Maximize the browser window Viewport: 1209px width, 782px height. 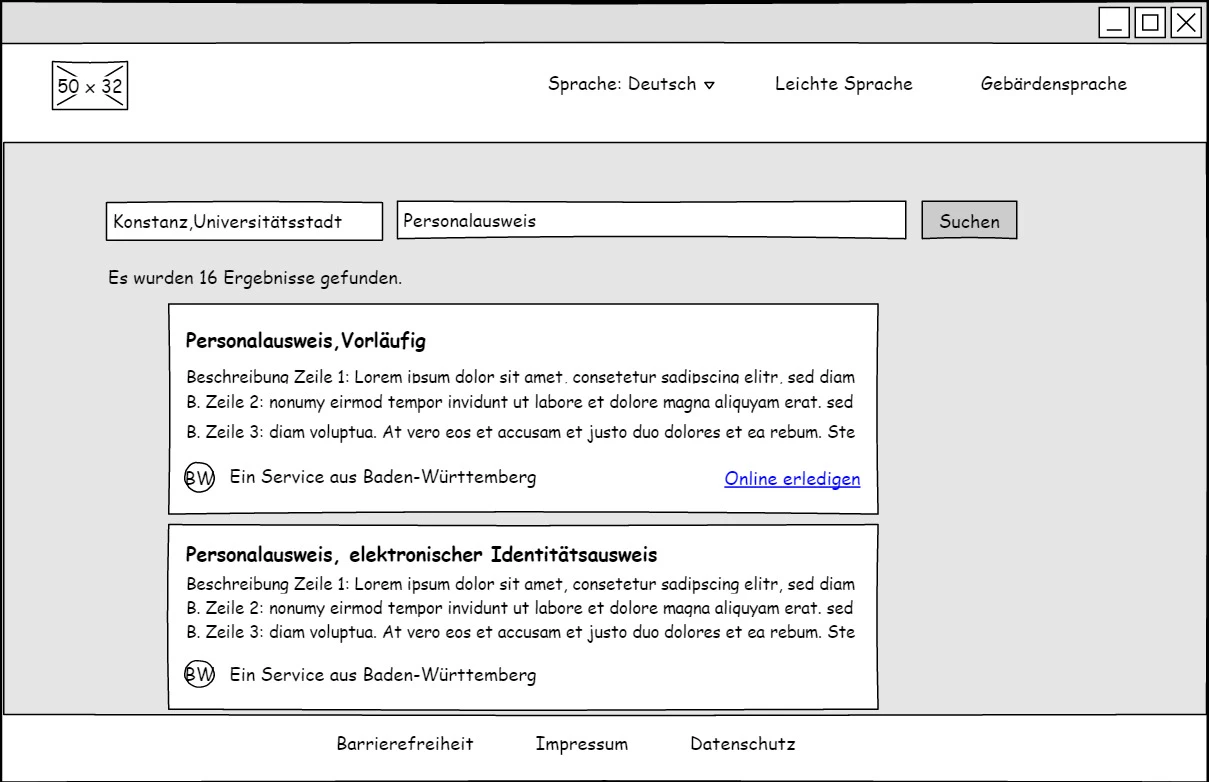point(1150,23)
